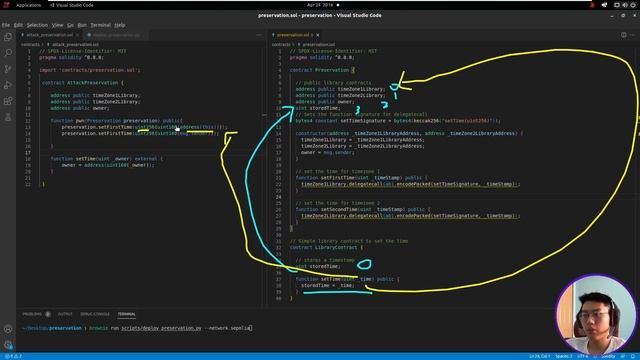Viewport: 640px width, 360px height.
Task: Click 'owner = msg.sender;' line in the right editor
Action: [328, 152]
